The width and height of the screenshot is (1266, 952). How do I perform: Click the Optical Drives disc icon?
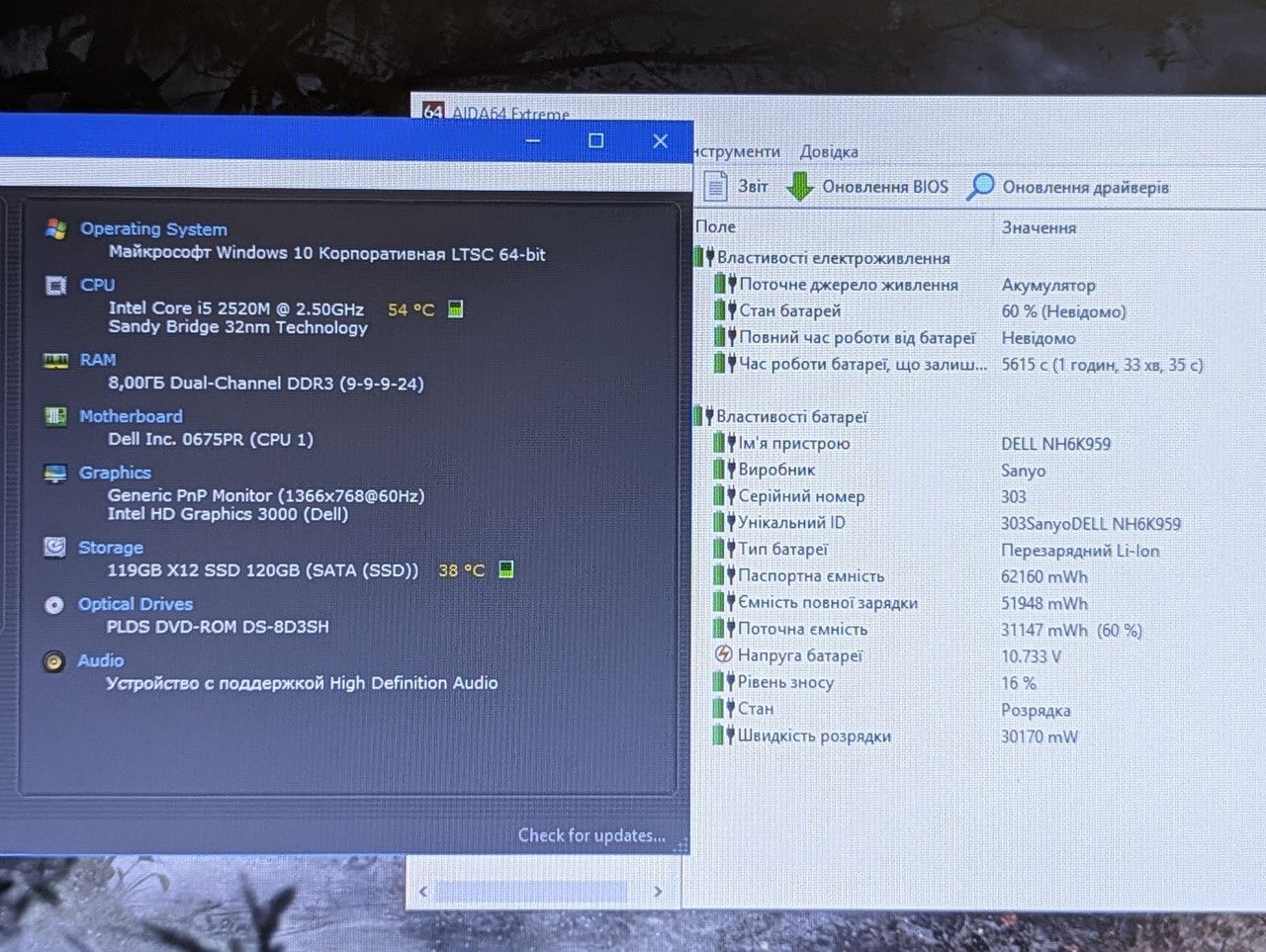[x=54, y=605]
